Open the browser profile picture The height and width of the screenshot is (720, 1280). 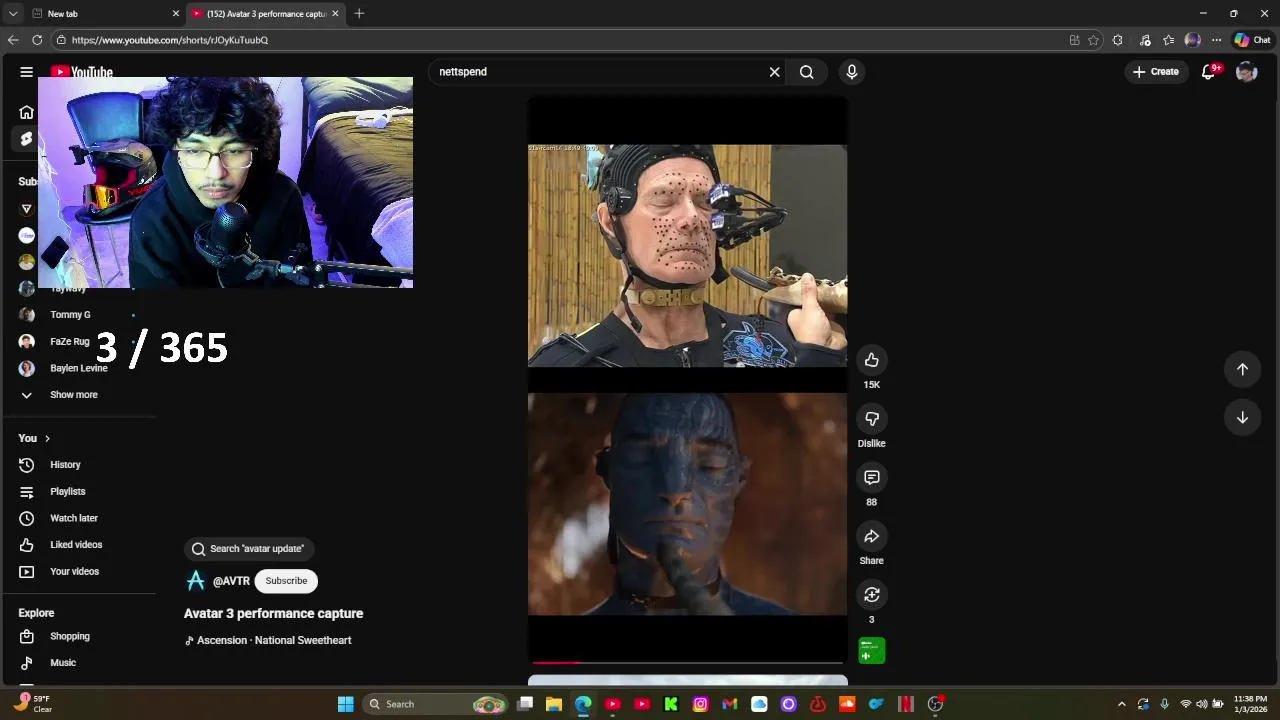[x=1192, y=40]
